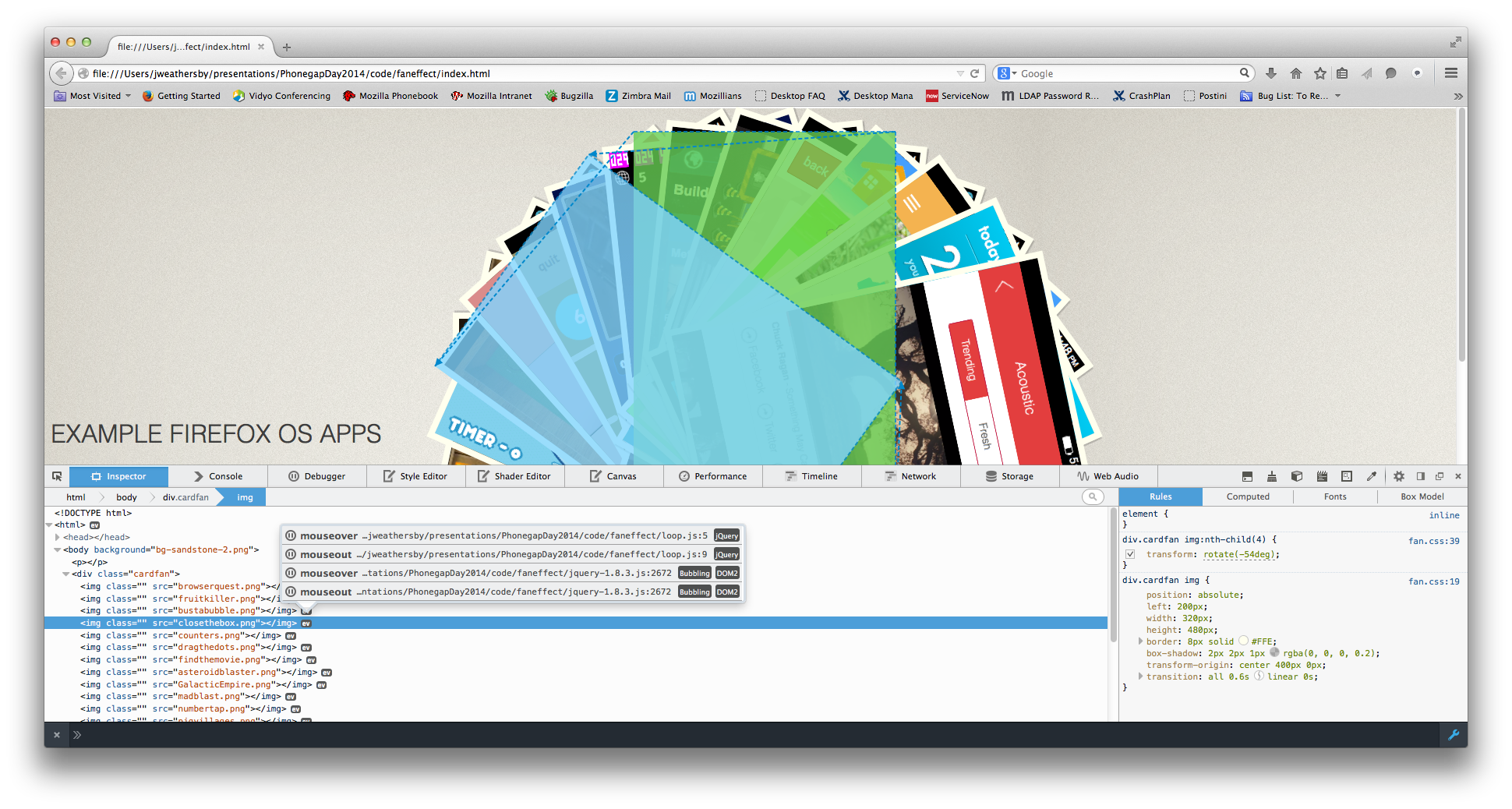The width and height of the screenshot is (1512, 809).
Task: Open the inspector HTML search box
Action: pos(1093,496)
